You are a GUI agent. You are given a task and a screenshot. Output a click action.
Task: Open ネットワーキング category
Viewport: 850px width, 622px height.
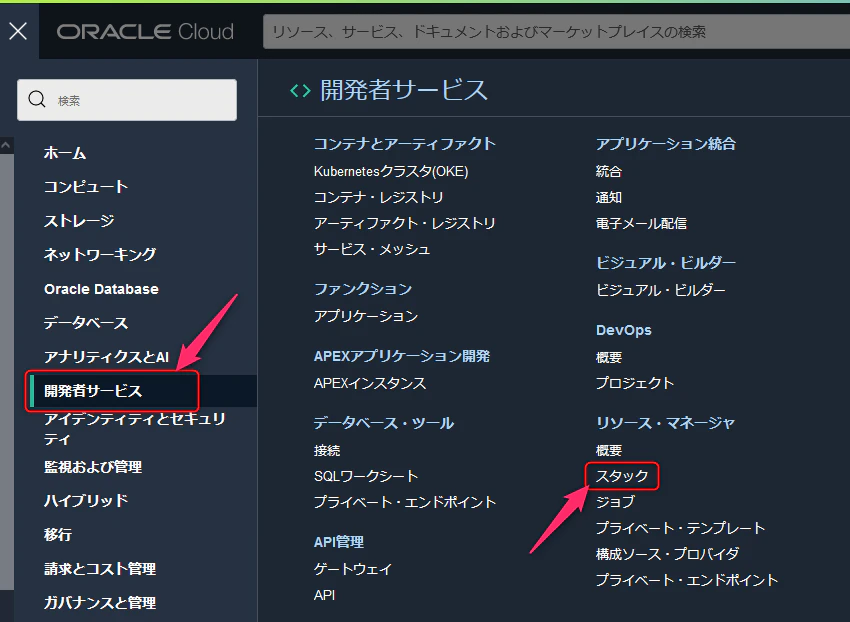click(x=100, y=254)
